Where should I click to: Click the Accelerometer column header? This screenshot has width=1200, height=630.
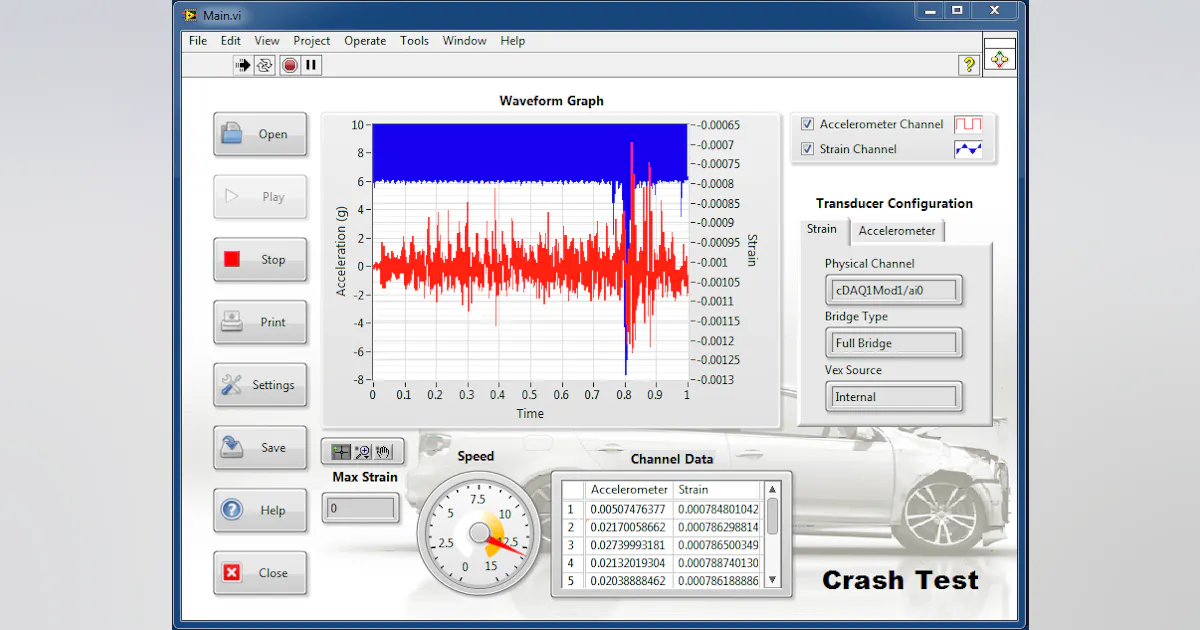(x=630, y=490)
